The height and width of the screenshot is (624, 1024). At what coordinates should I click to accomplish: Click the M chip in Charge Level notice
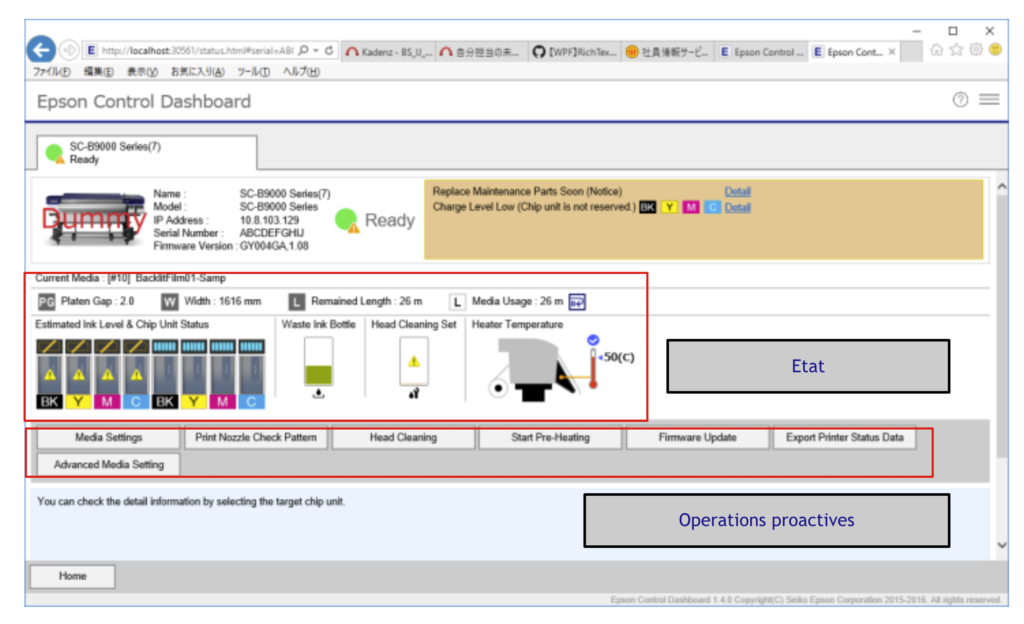tap(691, 208)
